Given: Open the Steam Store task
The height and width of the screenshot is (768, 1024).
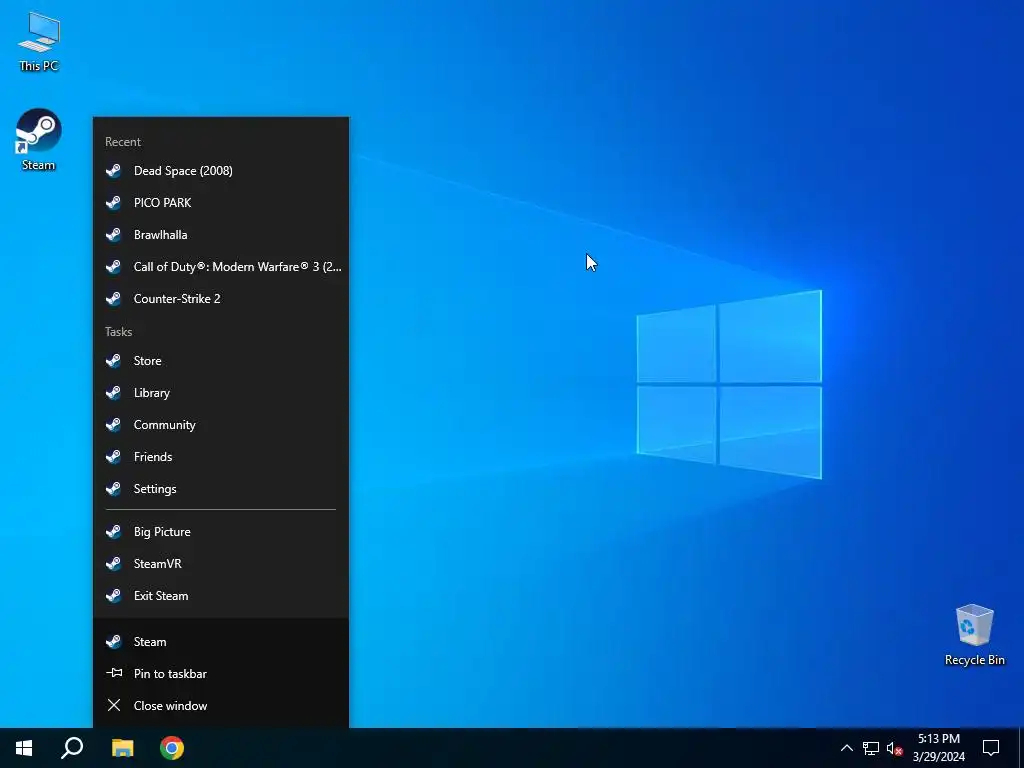Looking at the screenshot, I should 221,360.
